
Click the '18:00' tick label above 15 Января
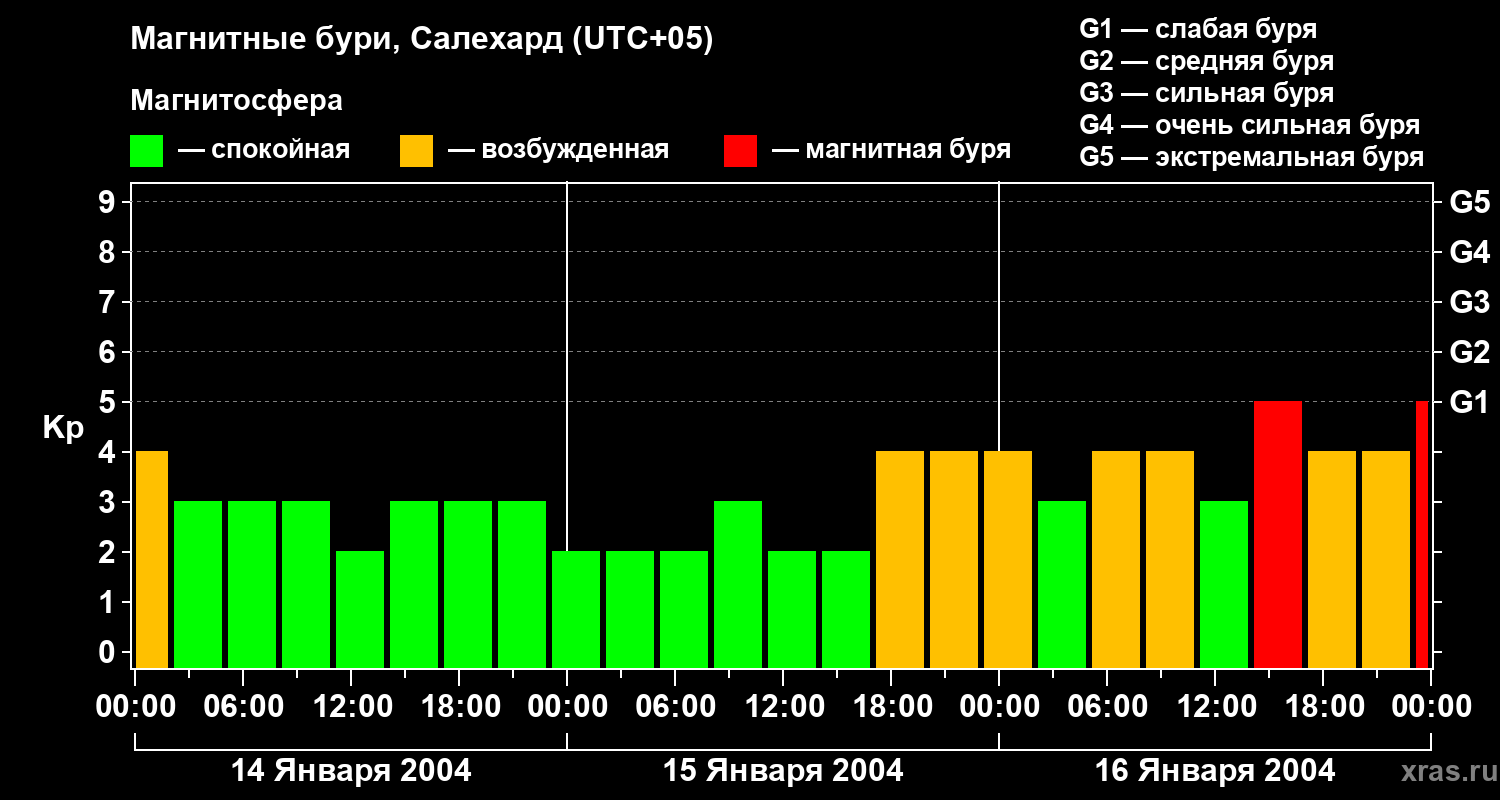coord(891,707)
